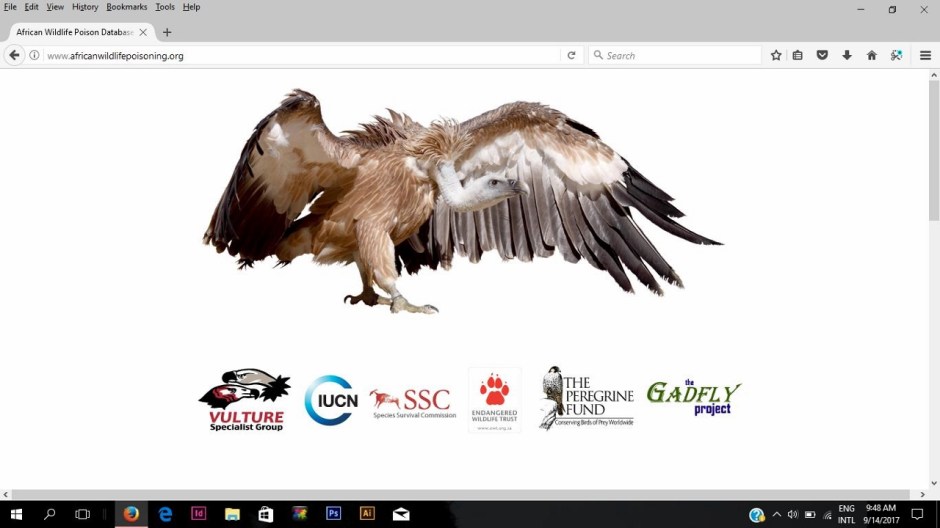Click in the Search input box
The height and width of the screenshot is (528, 940).
coord(680,56)
